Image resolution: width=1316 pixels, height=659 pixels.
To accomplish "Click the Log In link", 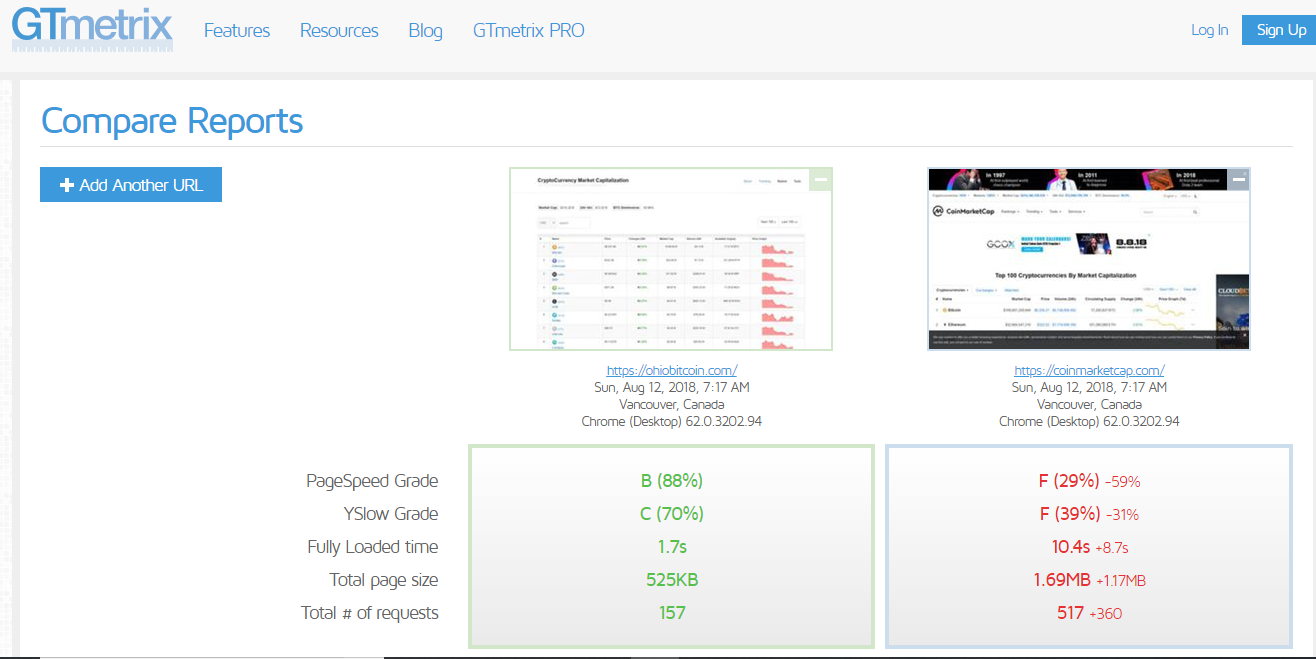I will 1209,30.
